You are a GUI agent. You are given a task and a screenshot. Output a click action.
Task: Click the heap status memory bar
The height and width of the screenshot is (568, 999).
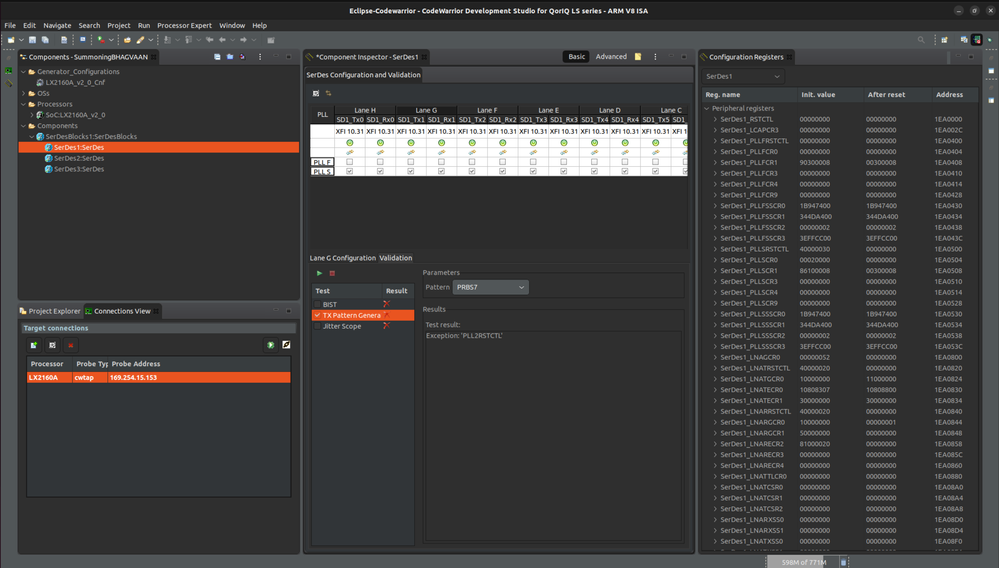coord(803,562)
